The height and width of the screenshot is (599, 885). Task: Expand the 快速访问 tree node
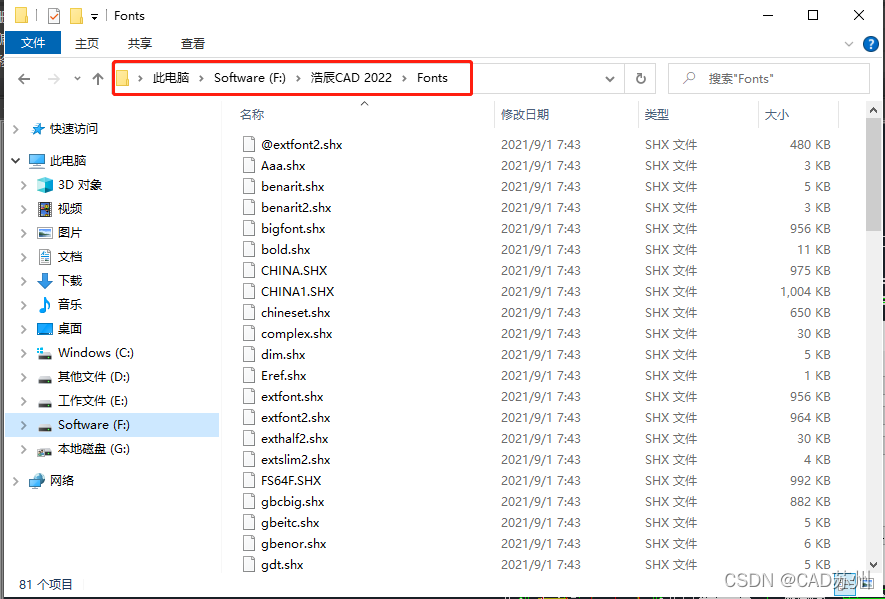15,129
